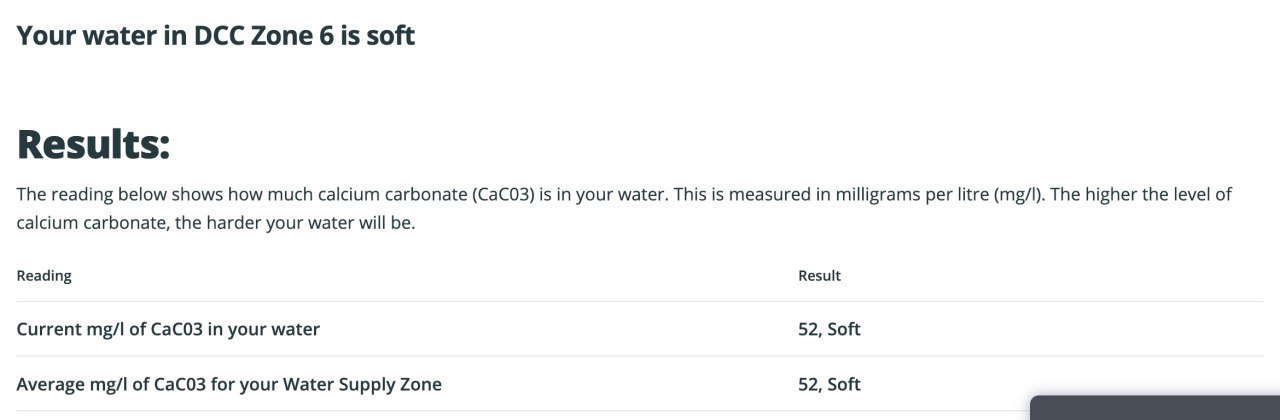This screenshot has width=1280, height=420.
Task: Click the 'Your water in DCC Zone 6 is soft' heading
Action: pyautogui.click(x=216, y=36)
